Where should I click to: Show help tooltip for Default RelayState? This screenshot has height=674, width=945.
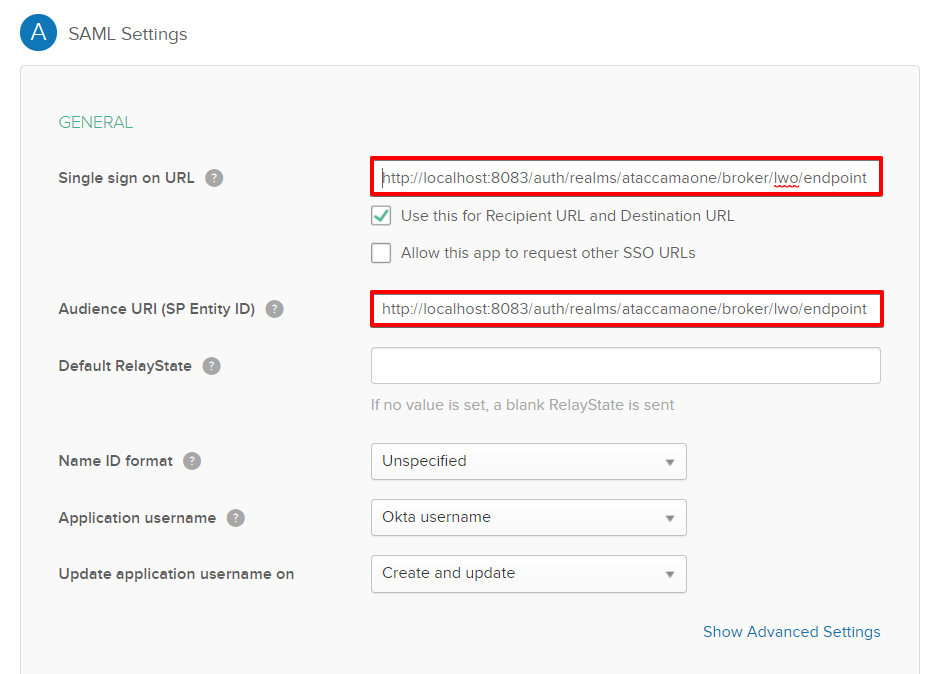pos(211,366)
